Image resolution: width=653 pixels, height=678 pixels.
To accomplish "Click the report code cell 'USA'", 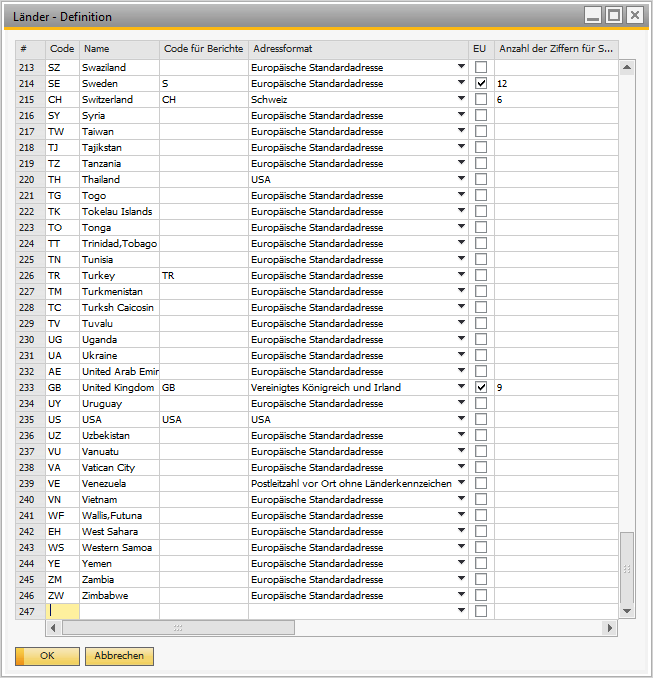I will [204, 419].
